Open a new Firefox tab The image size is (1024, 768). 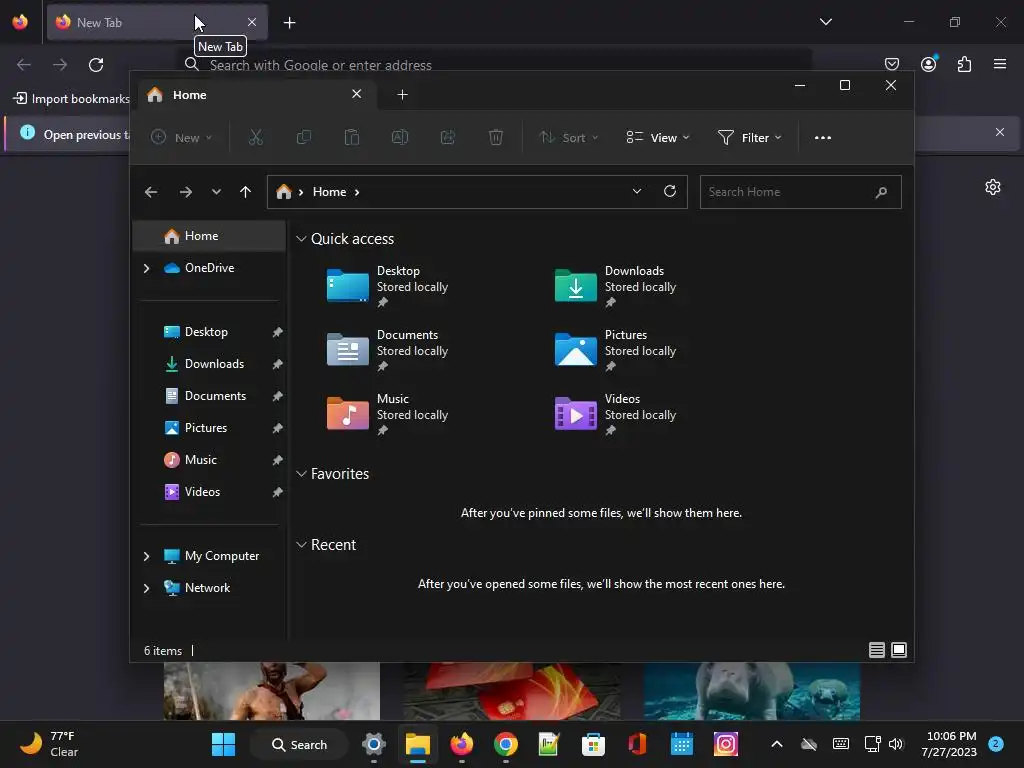289,23
